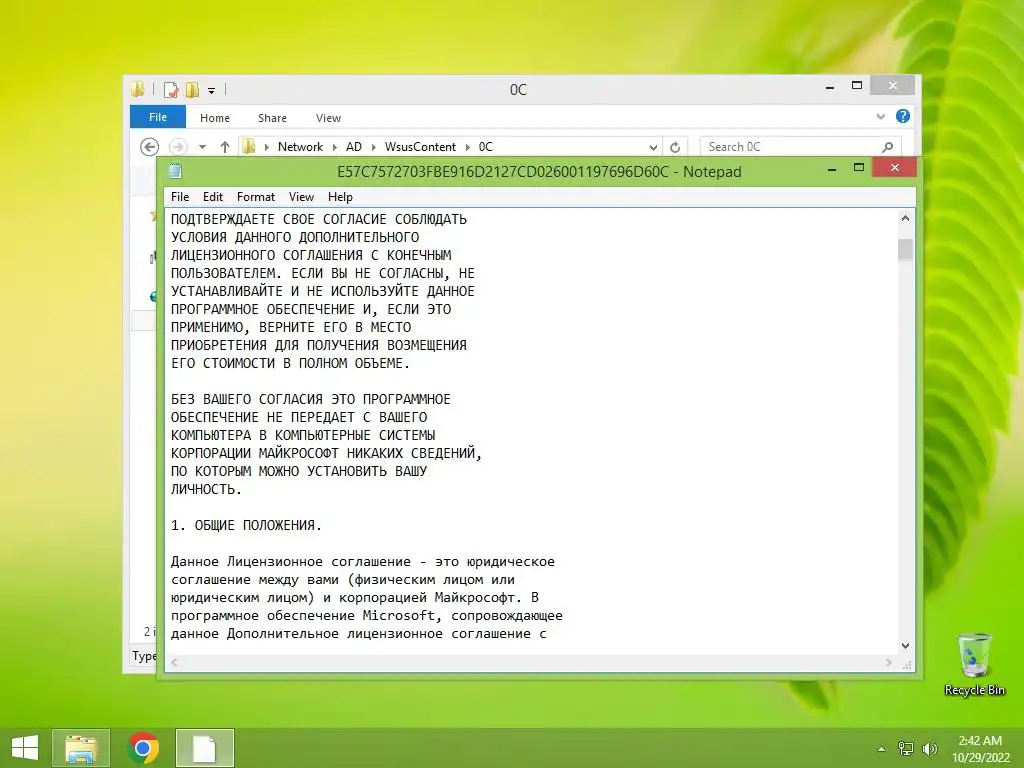The image size is (1024, 768).
Task: Click the search magnifier icon in Explorer
Action: pyautogui.click(x=888, y=147)
